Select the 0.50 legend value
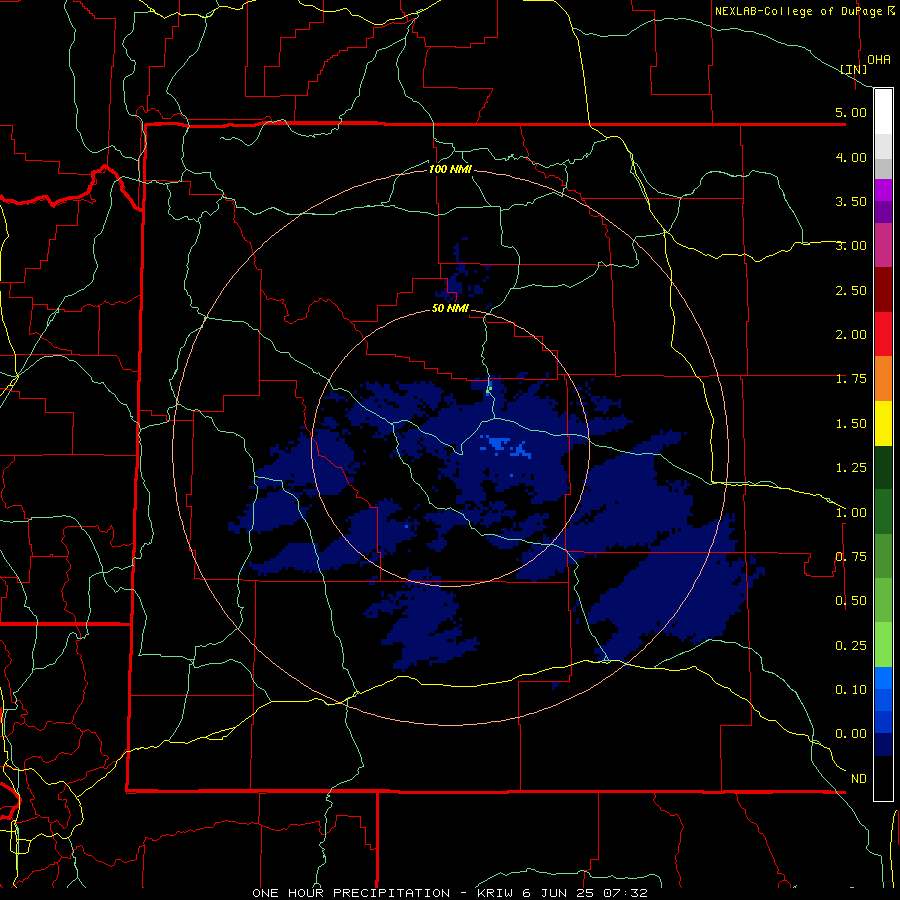The image size is (900, 900). tap(851, 601)
